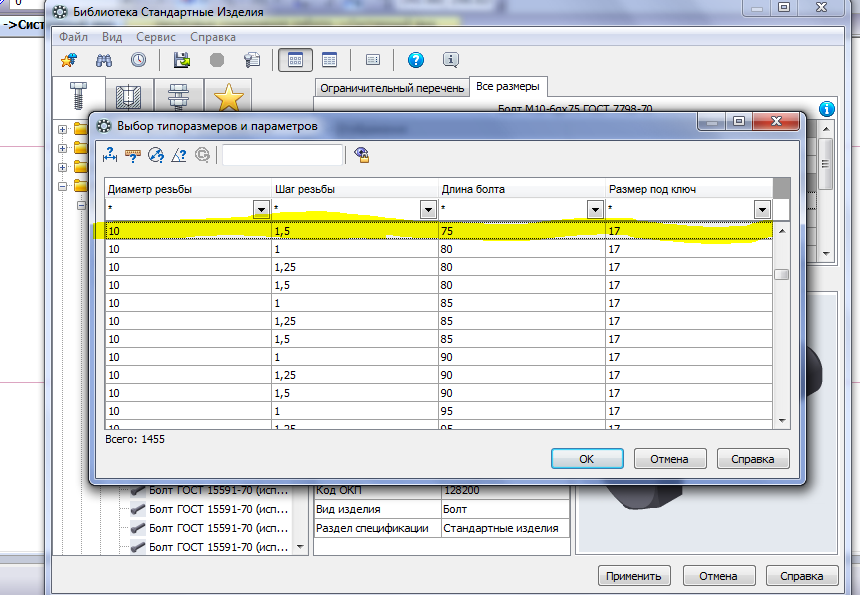Image resolution: width=860 pixels, height=595 pixels.
Task: Open the blue question mark help icon
Action: (x=416, y=60)
